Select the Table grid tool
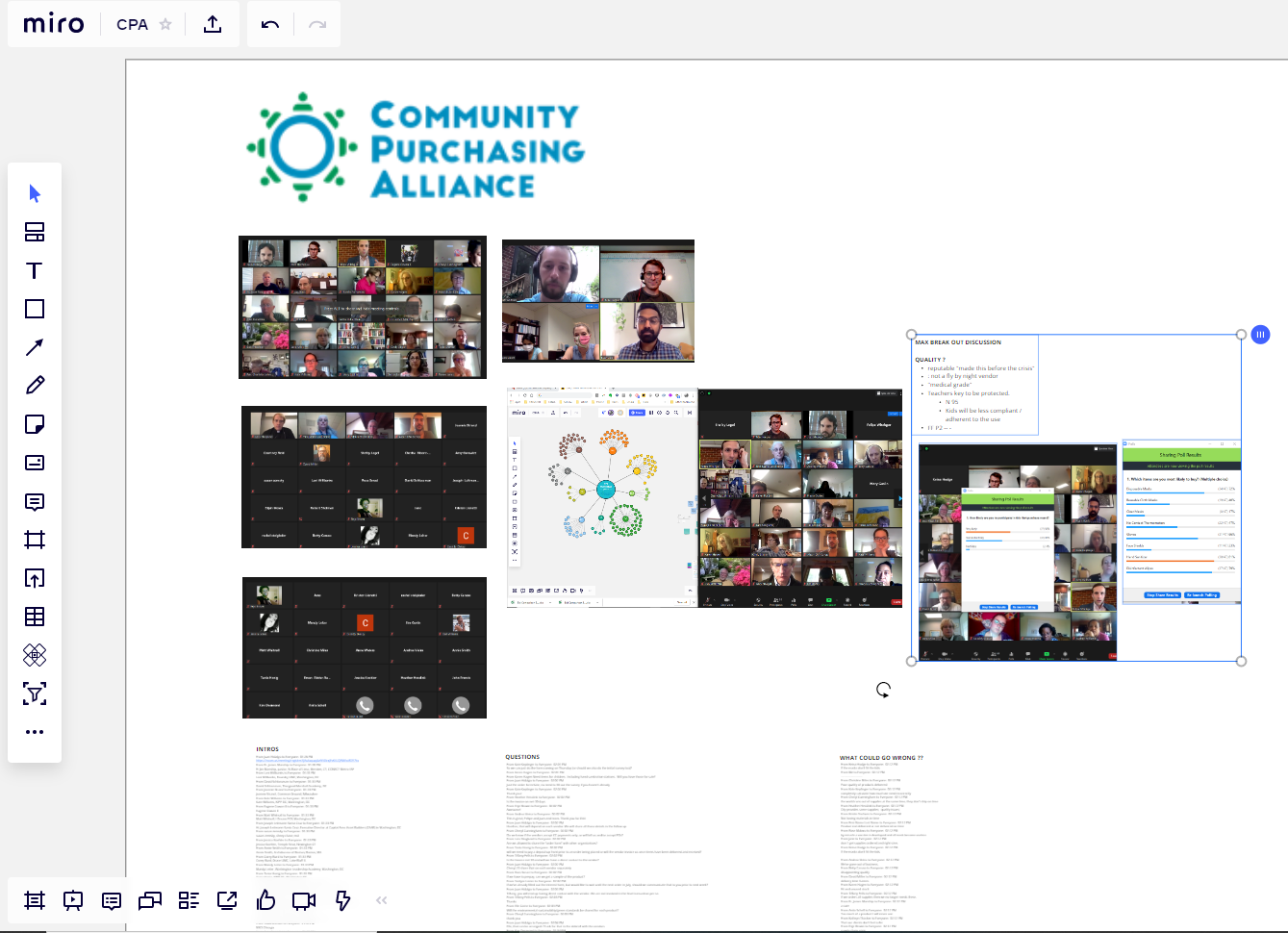Image resolution: width=1288 pixels, height=933 pixels. coord(35,617)
